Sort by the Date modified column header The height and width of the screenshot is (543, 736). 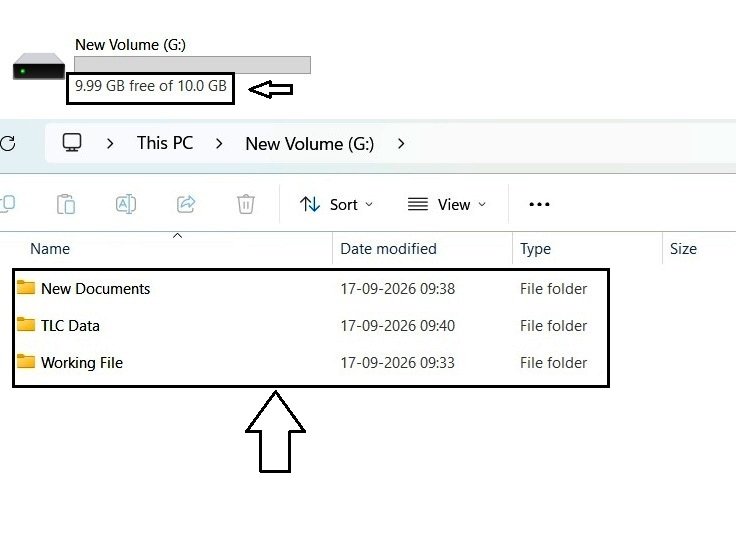click(x=388, y=249)
